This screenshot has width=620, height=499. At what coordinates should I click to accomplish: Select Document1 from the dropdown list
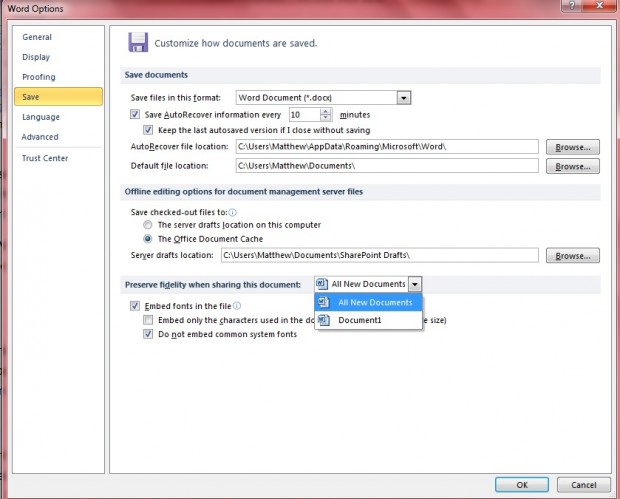tap(360, 320)
